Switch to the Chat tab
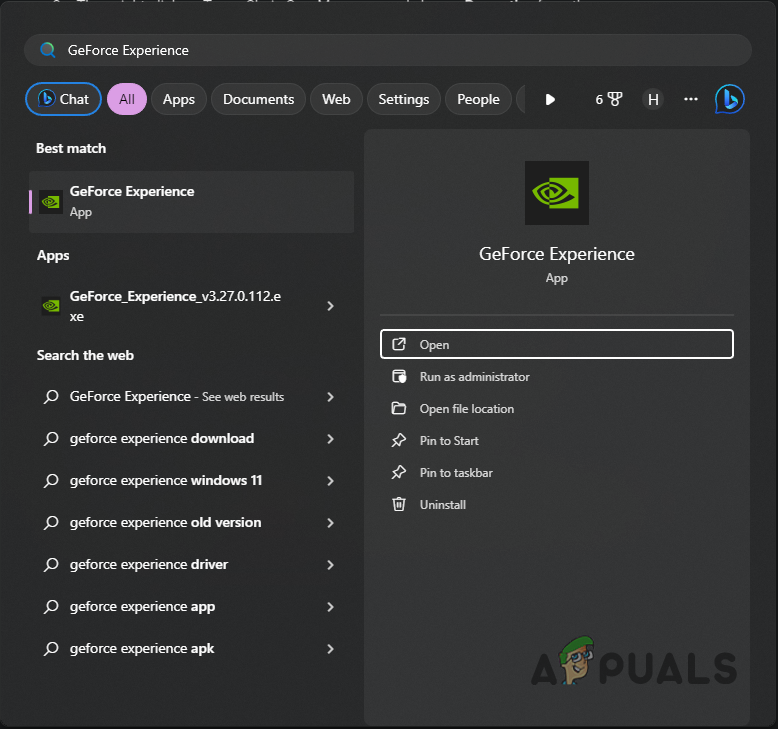The height and width of the screenshot is (729, 778). click(63, 99)
